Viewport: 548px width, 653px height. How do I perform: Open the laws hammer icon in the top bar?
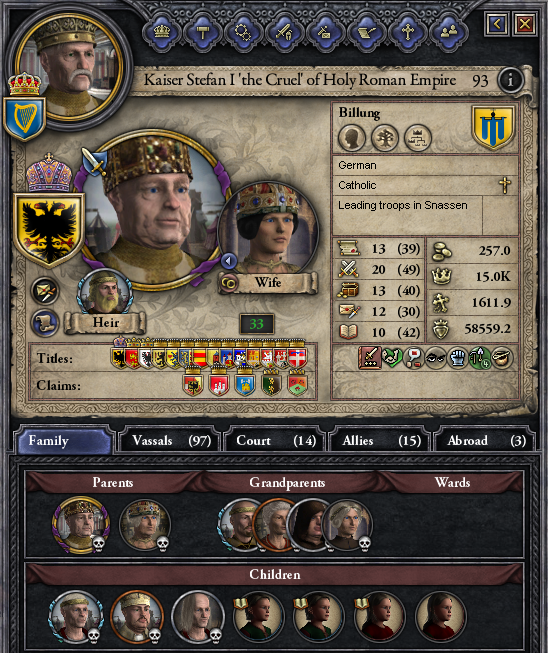203,32
